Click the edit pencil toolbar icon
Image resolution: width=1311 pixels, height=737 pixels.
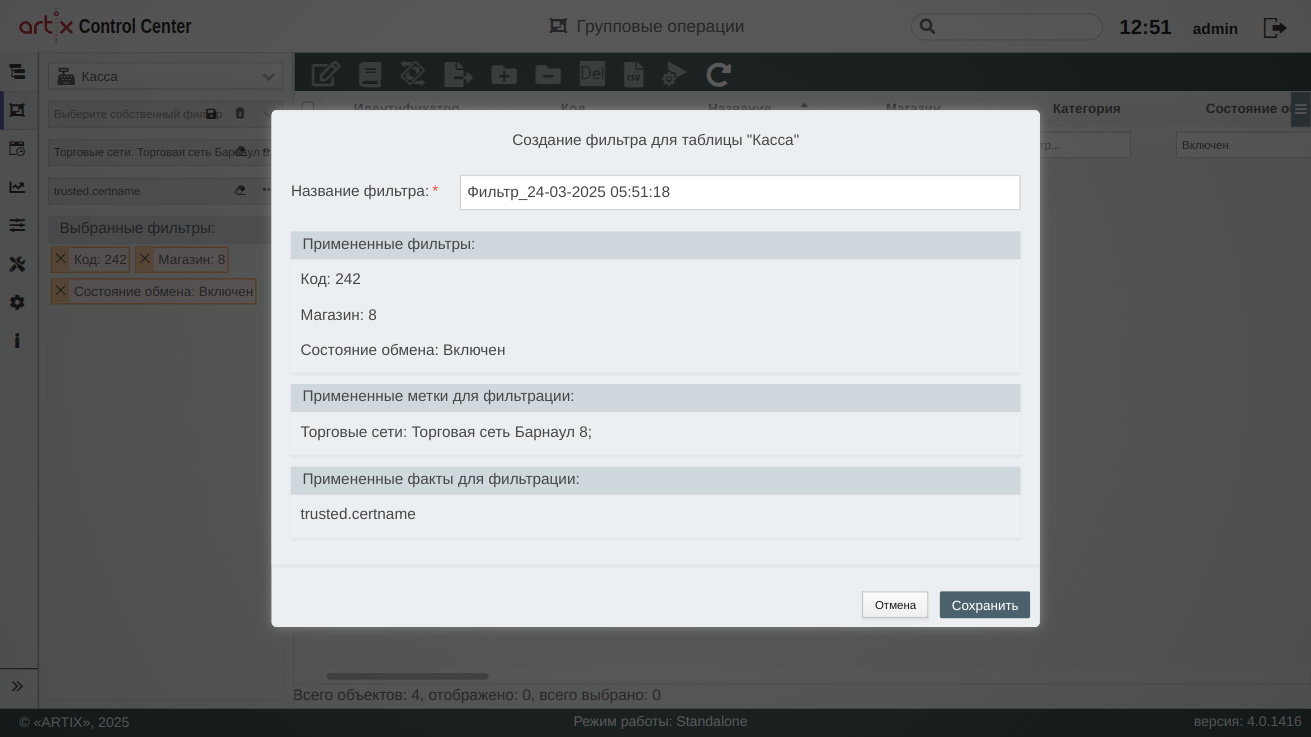(325, 74)
